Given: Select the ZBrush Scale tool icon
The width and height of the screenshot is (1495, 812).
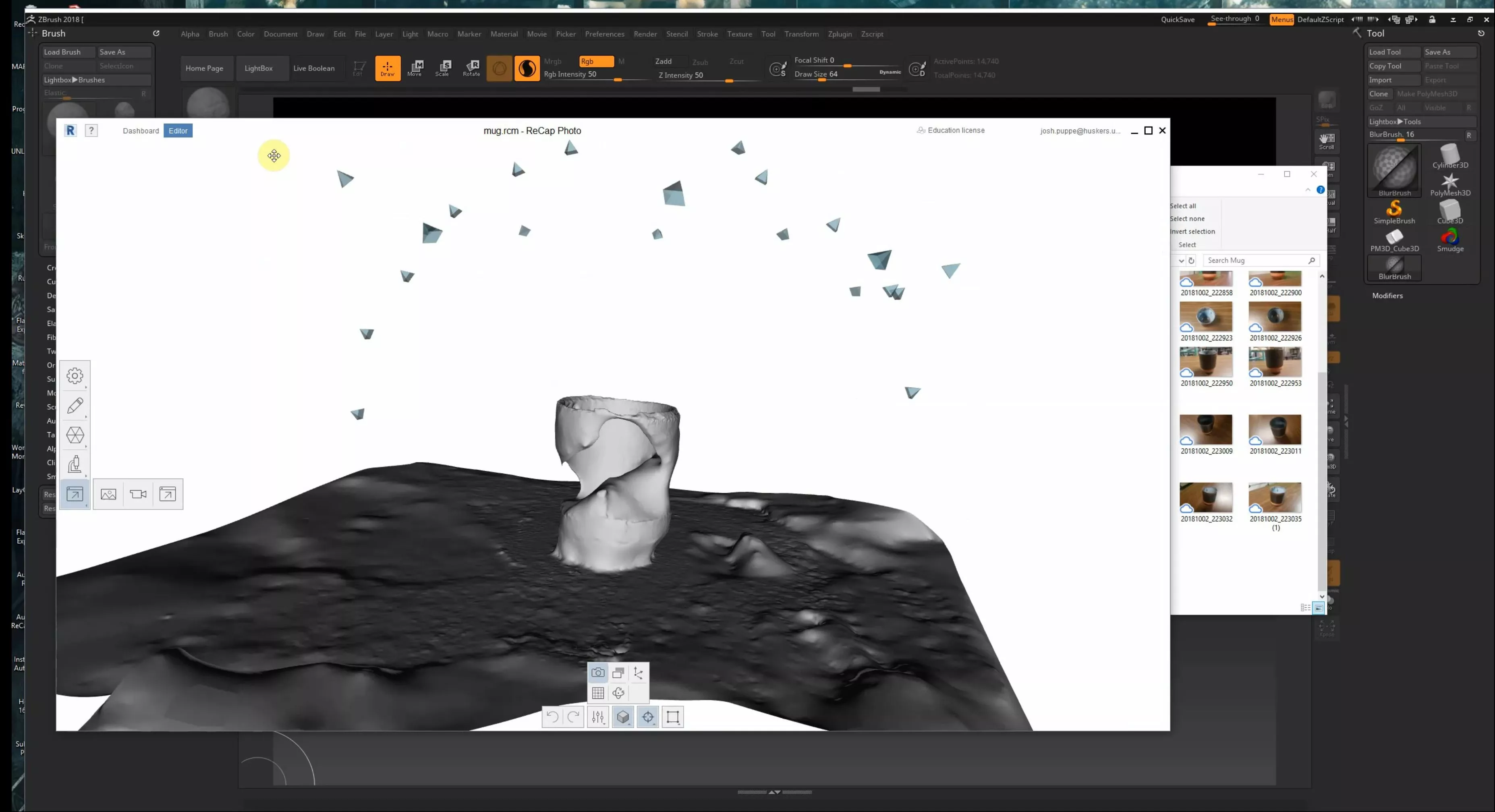Looking at the screenshot, I should click(443, 68).
